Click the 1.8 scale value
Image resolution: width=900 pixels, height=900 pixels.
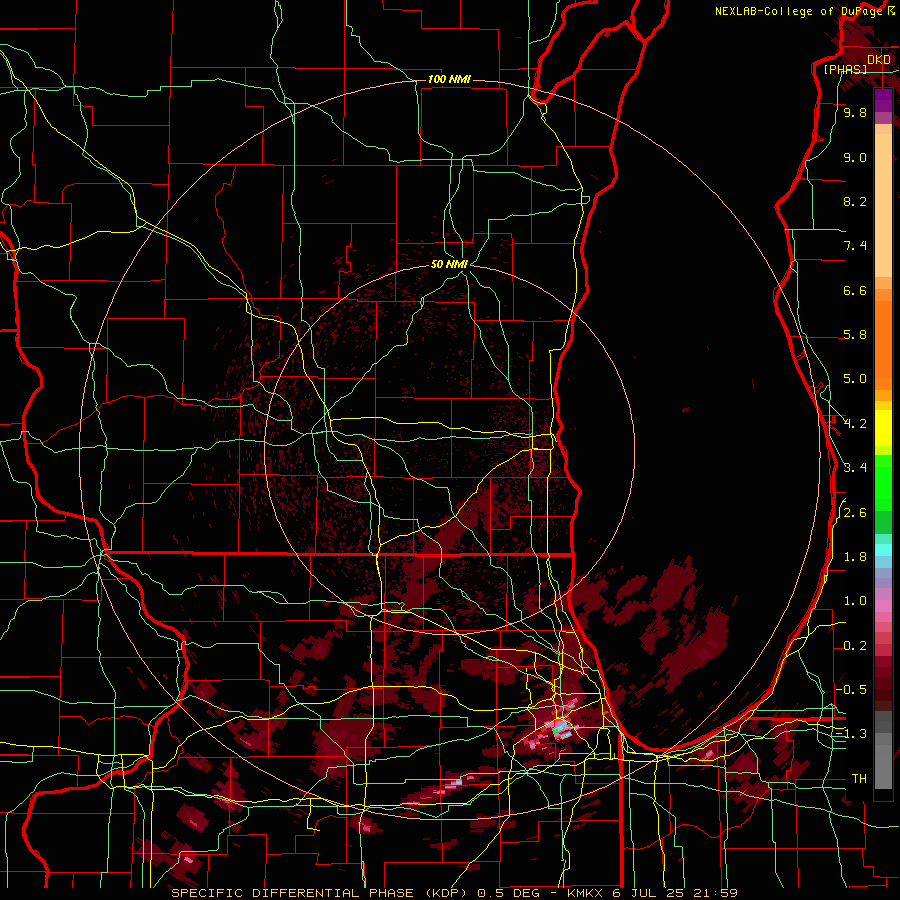(x=855, y=557)
